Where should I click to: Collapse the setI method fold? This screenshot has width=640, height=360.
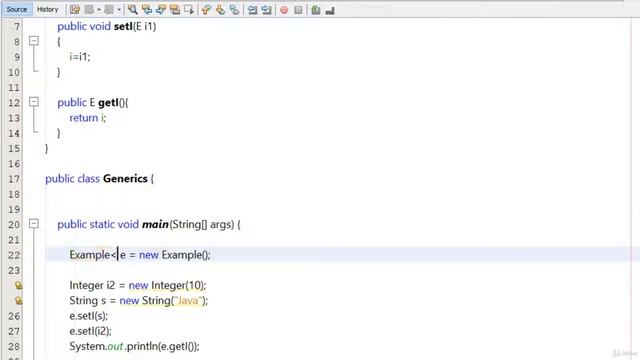[34, 41]
